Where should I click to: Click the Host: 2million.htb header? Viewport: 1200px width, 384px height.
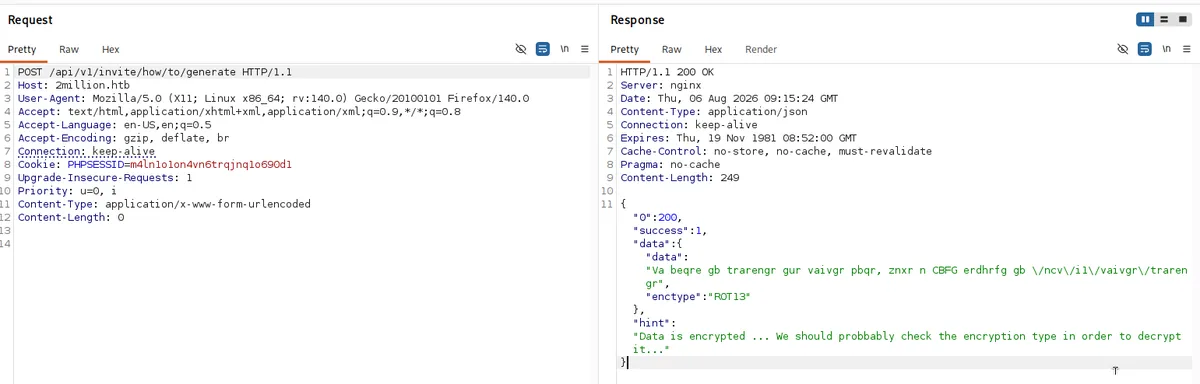click(x=73, y=85)
